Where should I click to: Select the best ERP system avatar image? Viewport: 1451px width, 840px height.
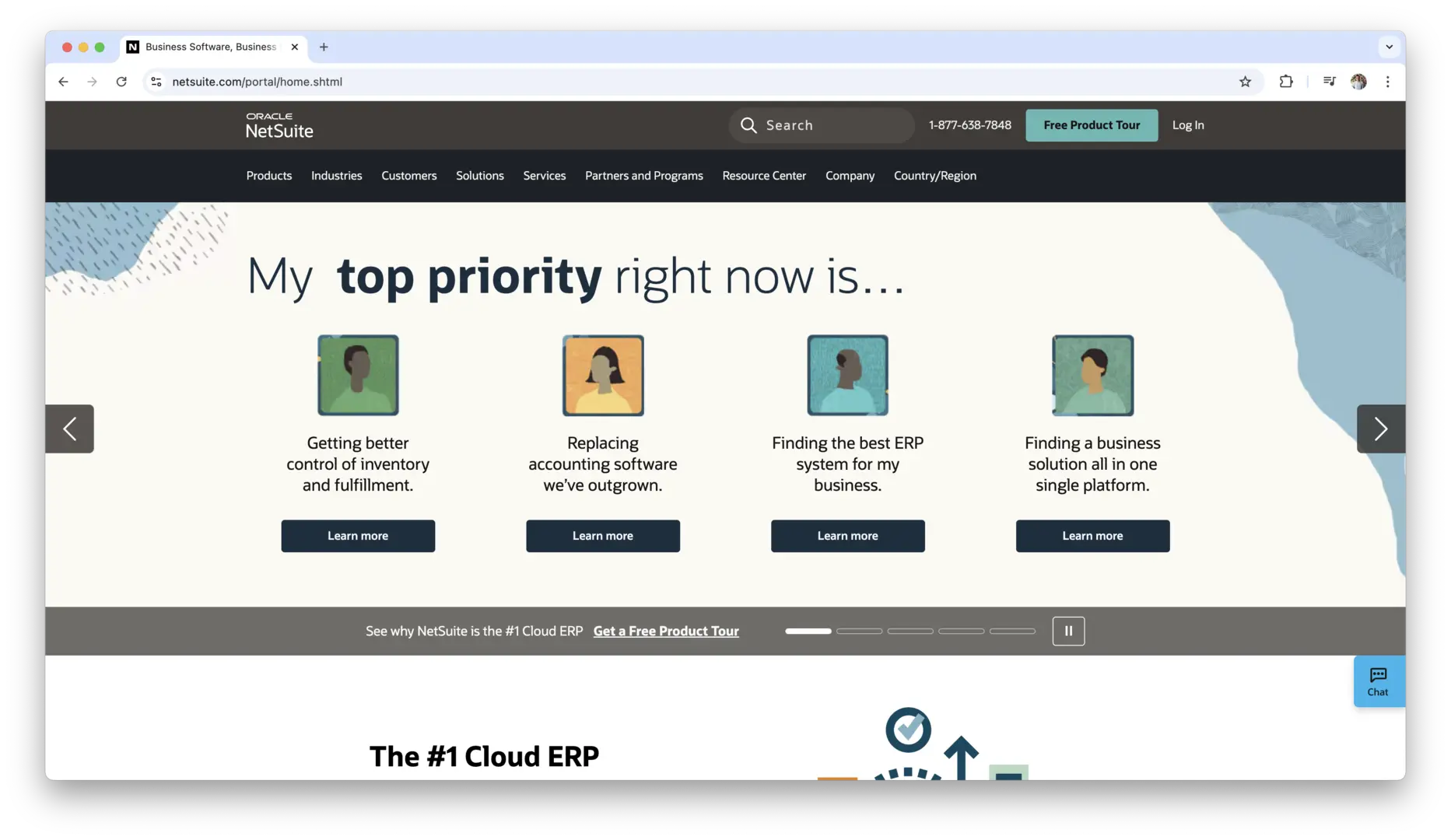tap(848, 376)
